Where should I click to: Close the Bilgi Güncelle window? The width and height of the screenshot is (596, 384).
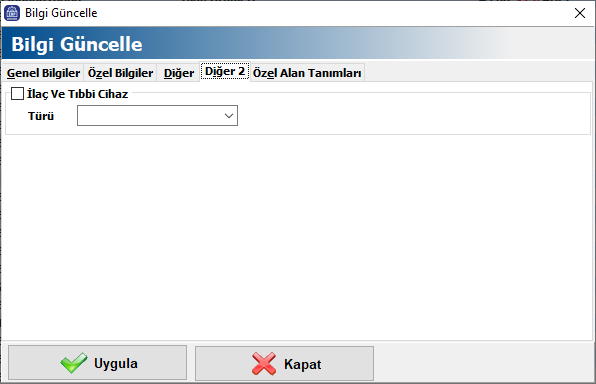[x=580, y=13]
